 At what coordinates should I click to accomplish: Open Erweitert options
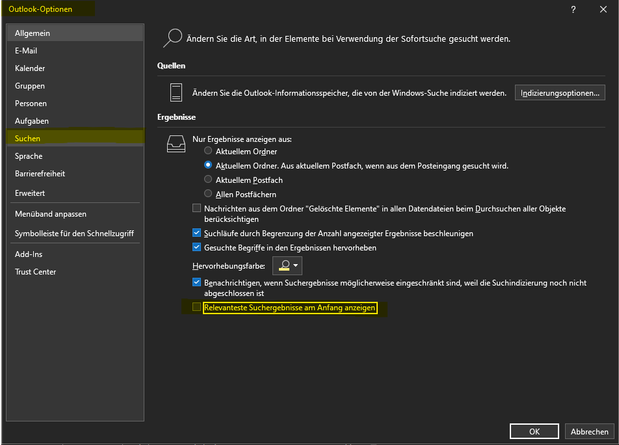(75, 193)
